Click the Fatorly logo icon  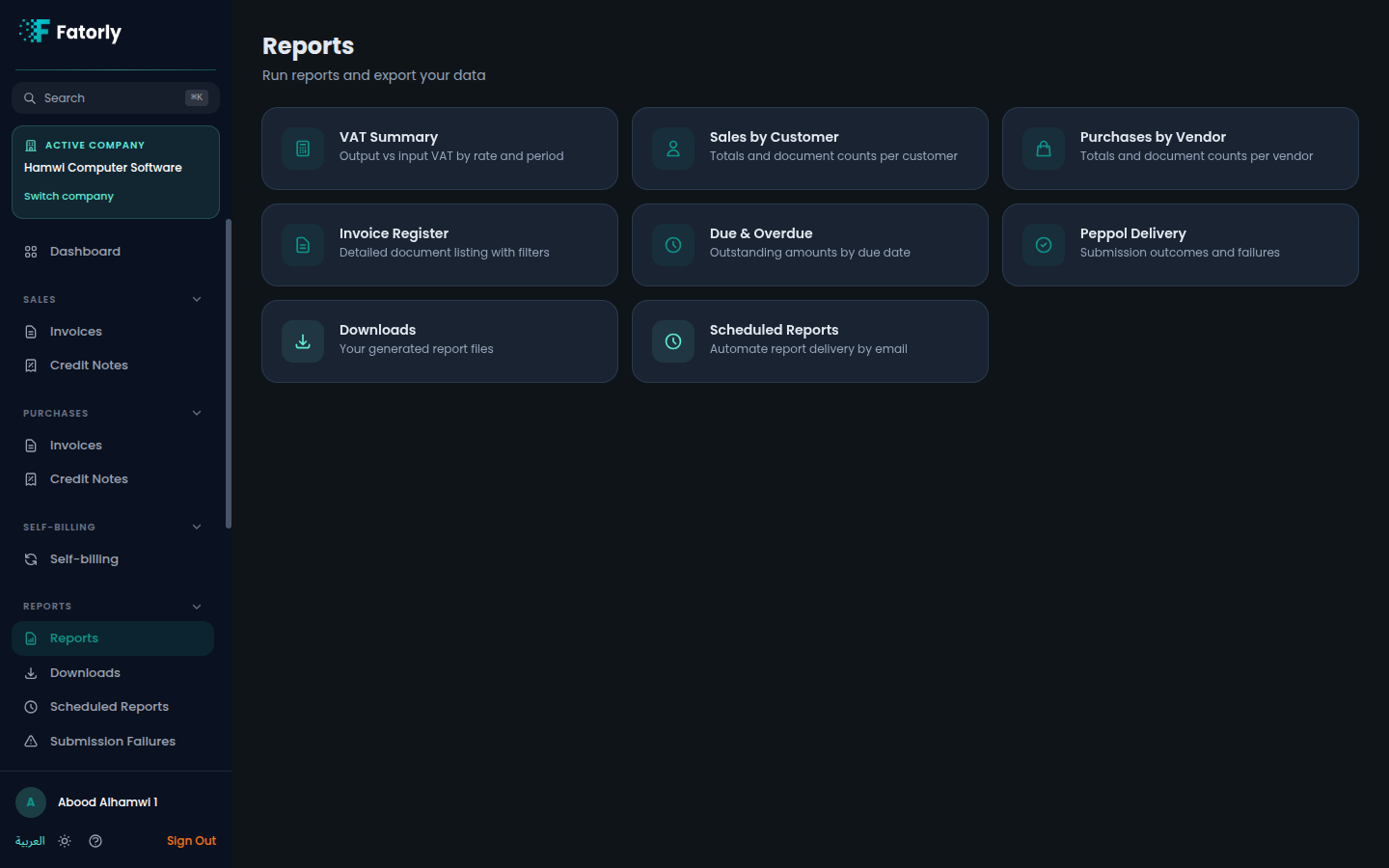coord(35,31)
